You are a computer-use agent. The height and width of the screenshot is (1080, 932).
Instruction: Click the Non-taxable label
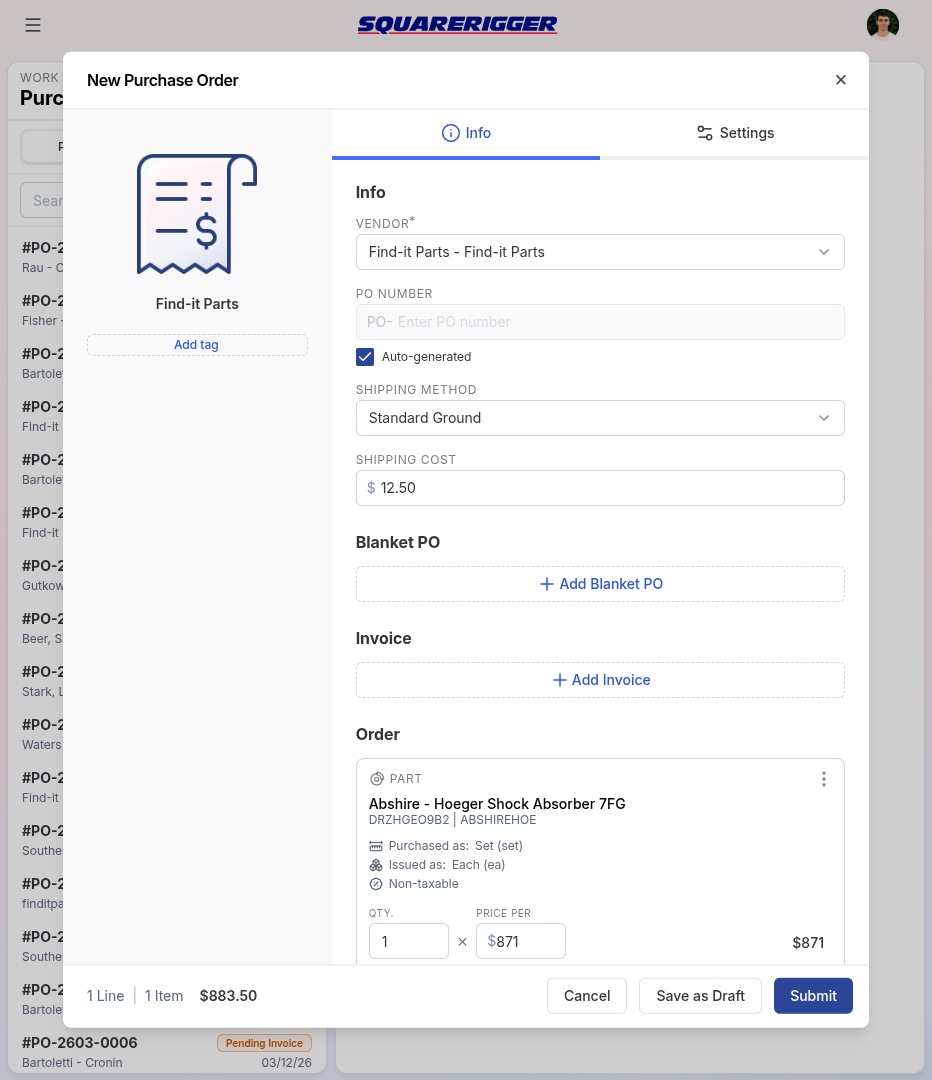[x=423, y=884]
